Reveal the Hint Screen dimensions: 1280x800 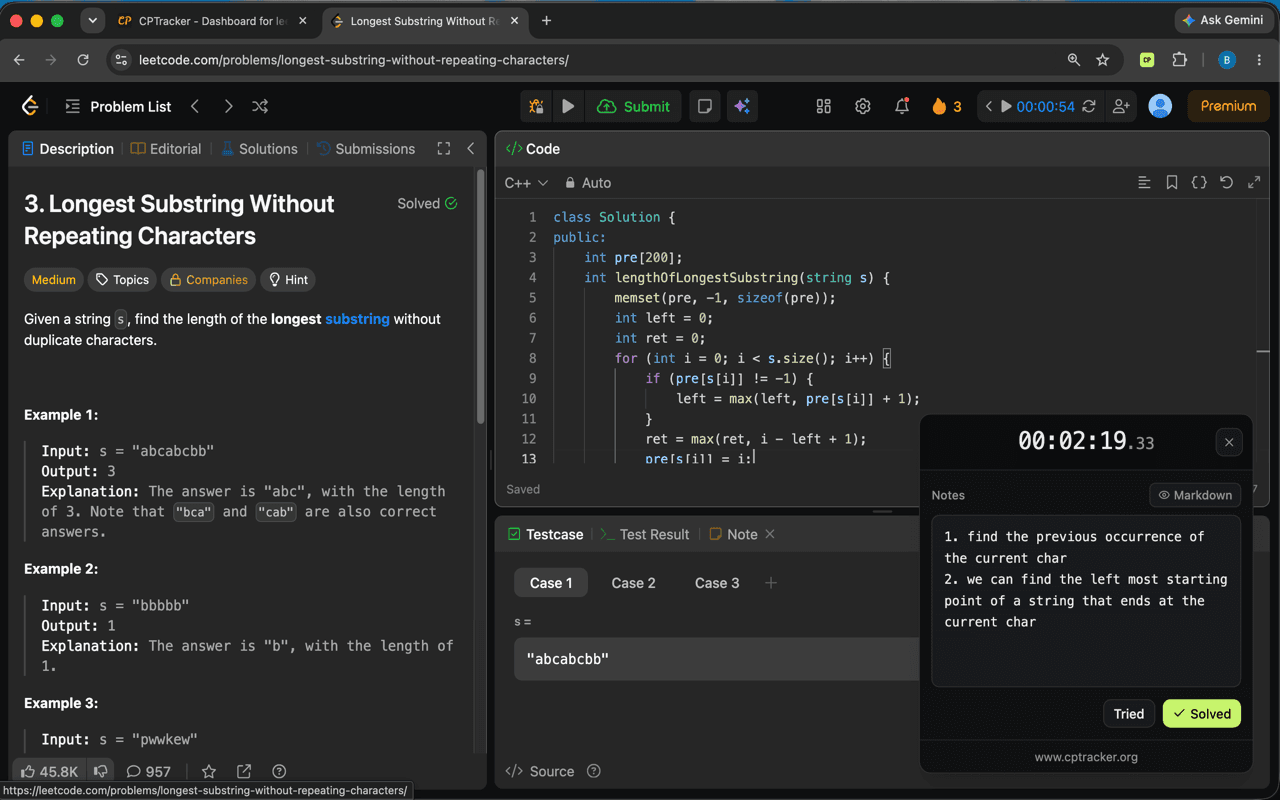pyautogui.click(x=288, y=280)
